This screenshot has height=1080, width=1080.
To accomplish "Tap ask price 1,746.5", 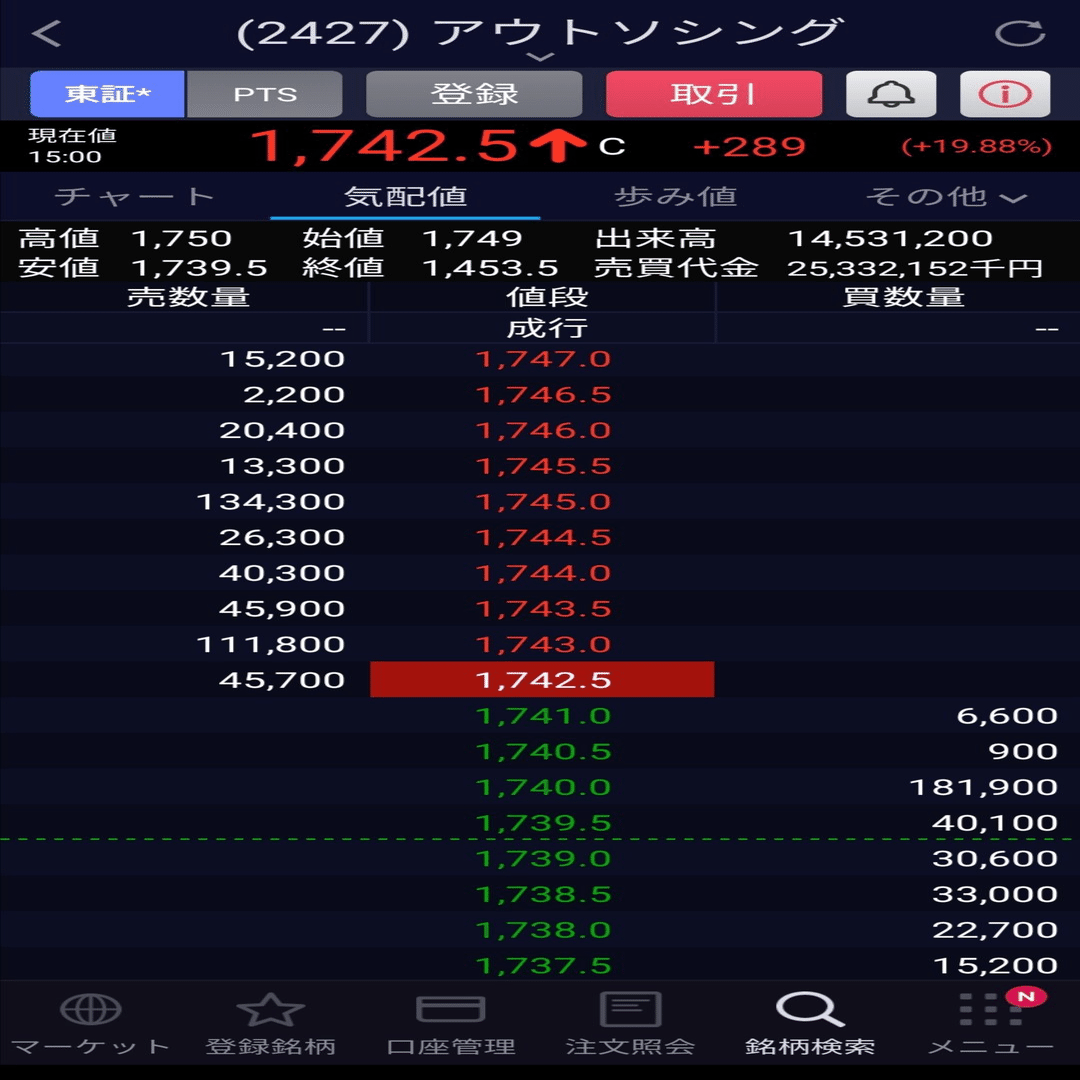I will pos(543,395).
